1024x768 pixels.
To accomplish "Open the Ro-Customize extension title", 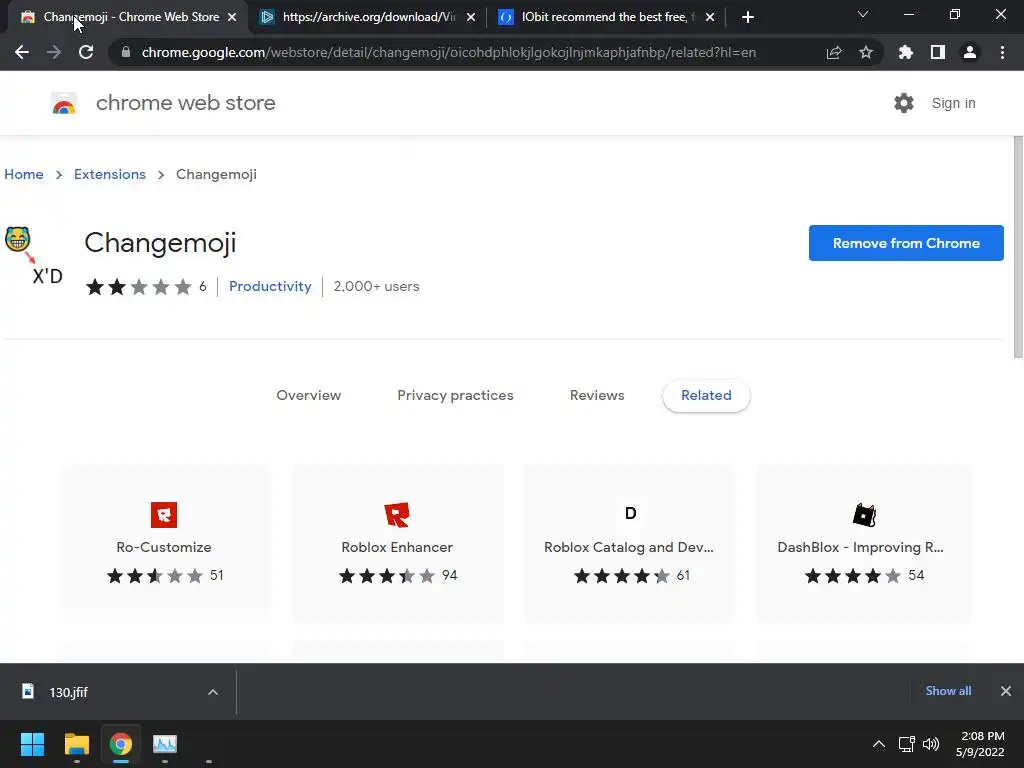I will point(164,547).
